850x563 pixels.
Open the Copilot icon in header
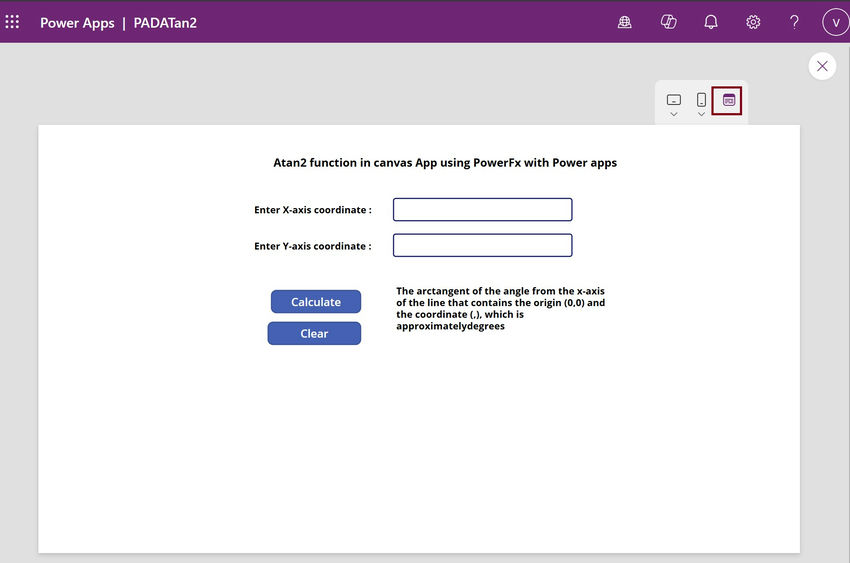coord(668,22)
